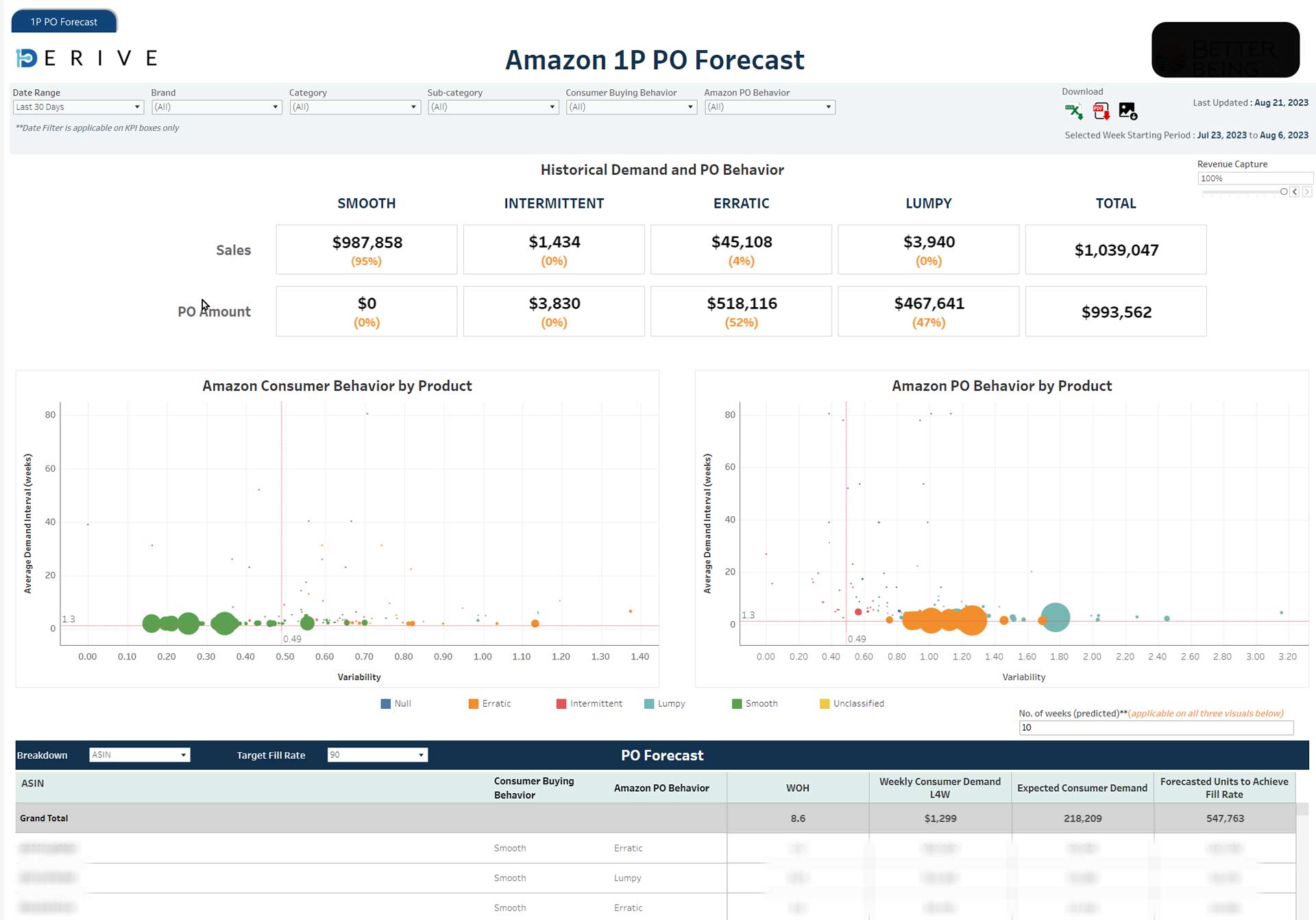Image resolution: width=1316 pixels, height=920 pixels.
Task: Download data using the Excel crosstab icon
Action: tap(1074, 111)
